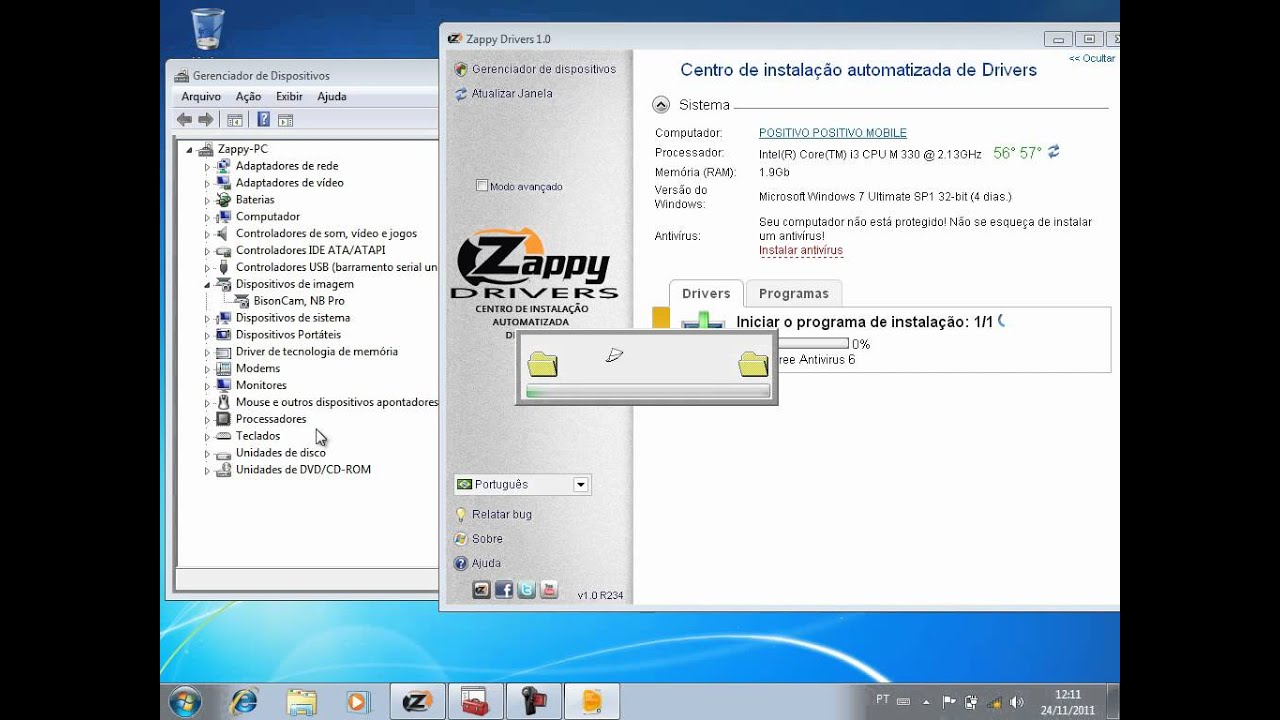
Task: Click the Zappy website icon beside Facebook
Action: click(x=481, y=590)
